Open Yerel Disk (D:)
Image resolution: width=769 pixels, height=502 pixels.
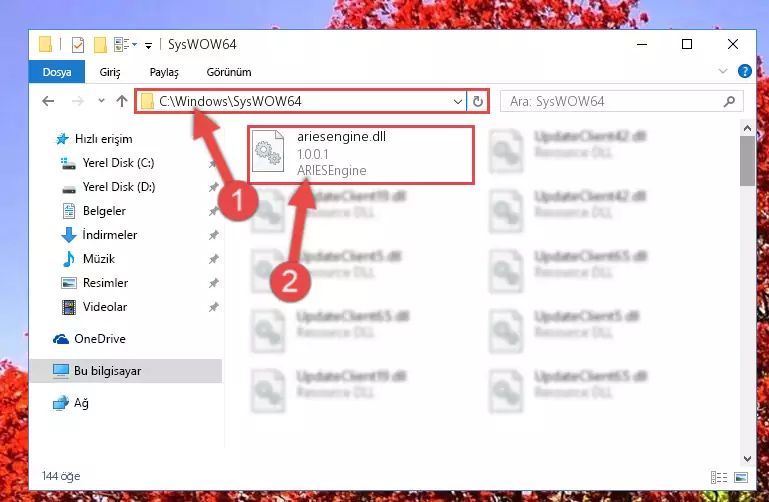tap(119, 187)
